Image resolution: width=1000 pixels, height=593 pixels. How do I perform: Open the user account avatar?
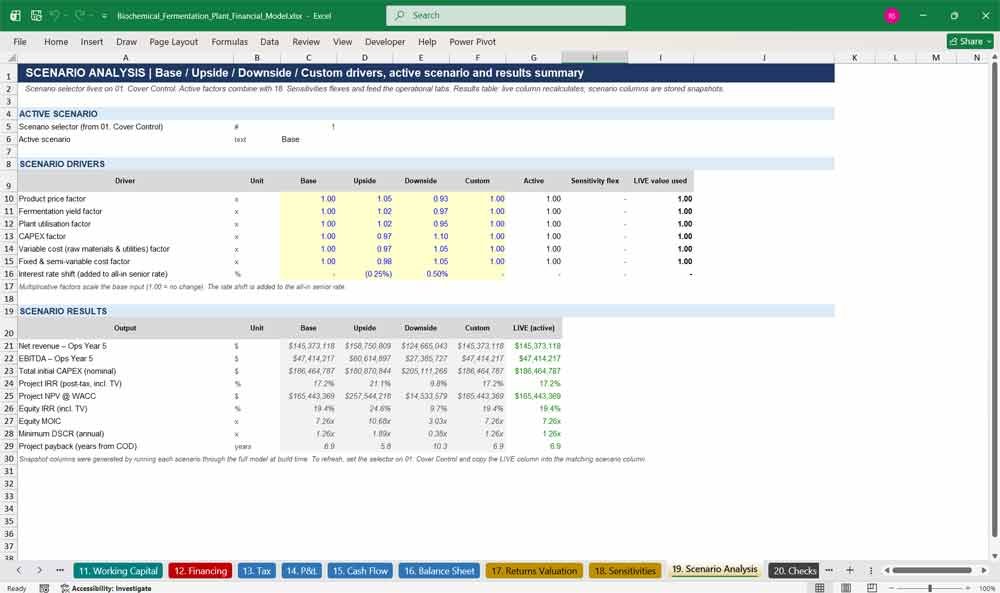point(892,16)
